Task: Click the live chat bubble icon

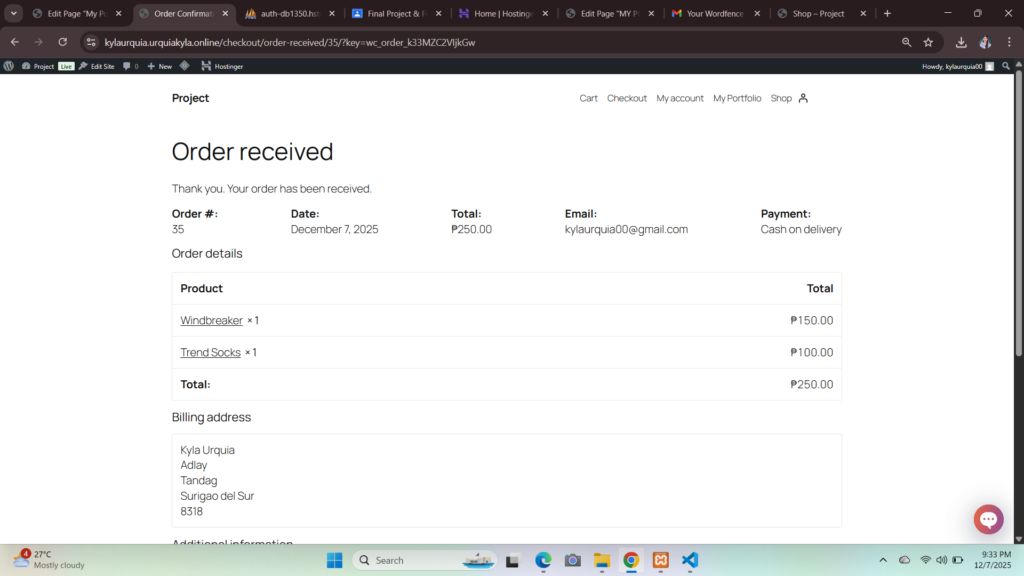Action: pos(988,519)
